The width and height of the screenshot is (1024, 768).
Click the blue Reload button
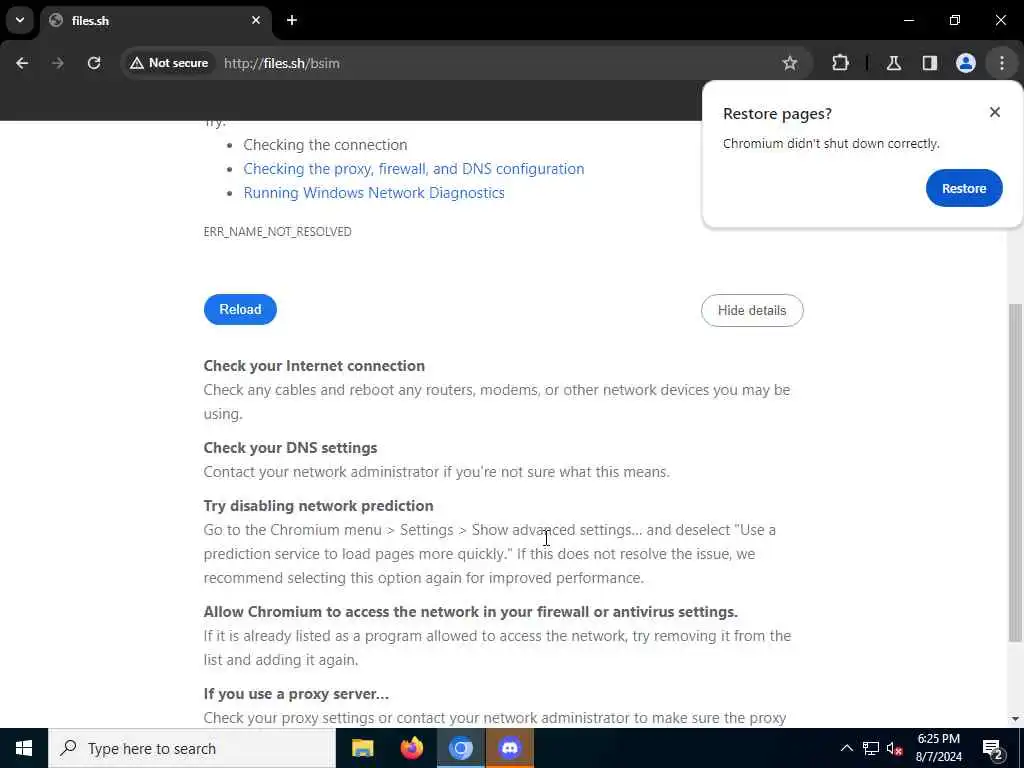point(240,310)
